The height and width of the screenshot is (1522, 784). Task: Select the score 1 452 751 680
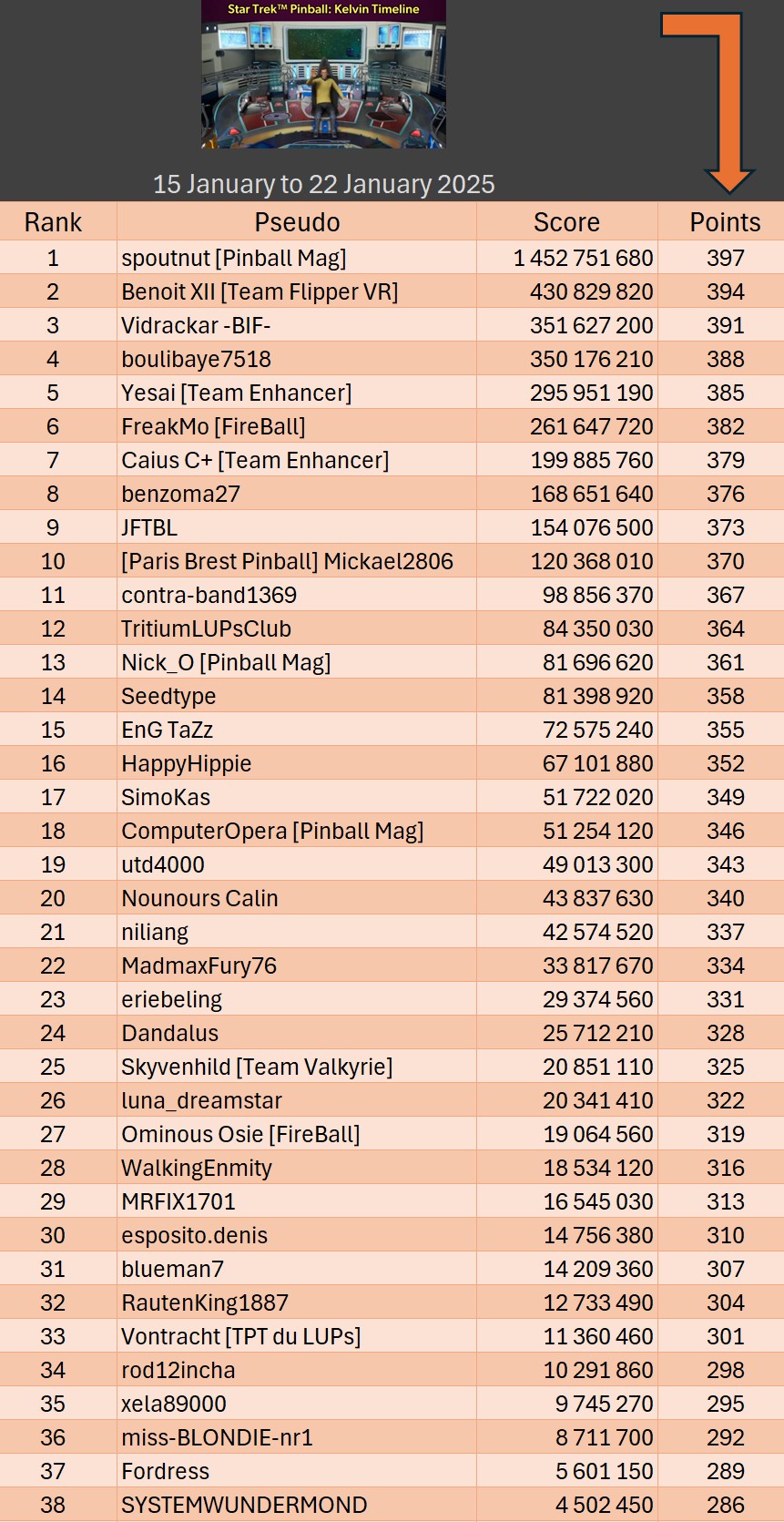tap(583, 258)
